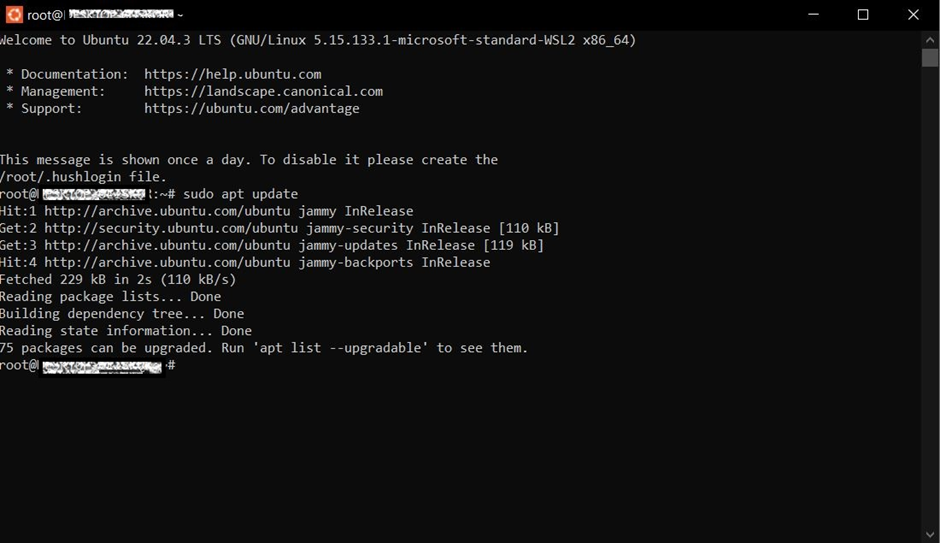Viewport: 940px width, 543px height.
Task: Click the https://landscape.canonical.com management link
Action: pyautogui.click(x=263, y=91)
